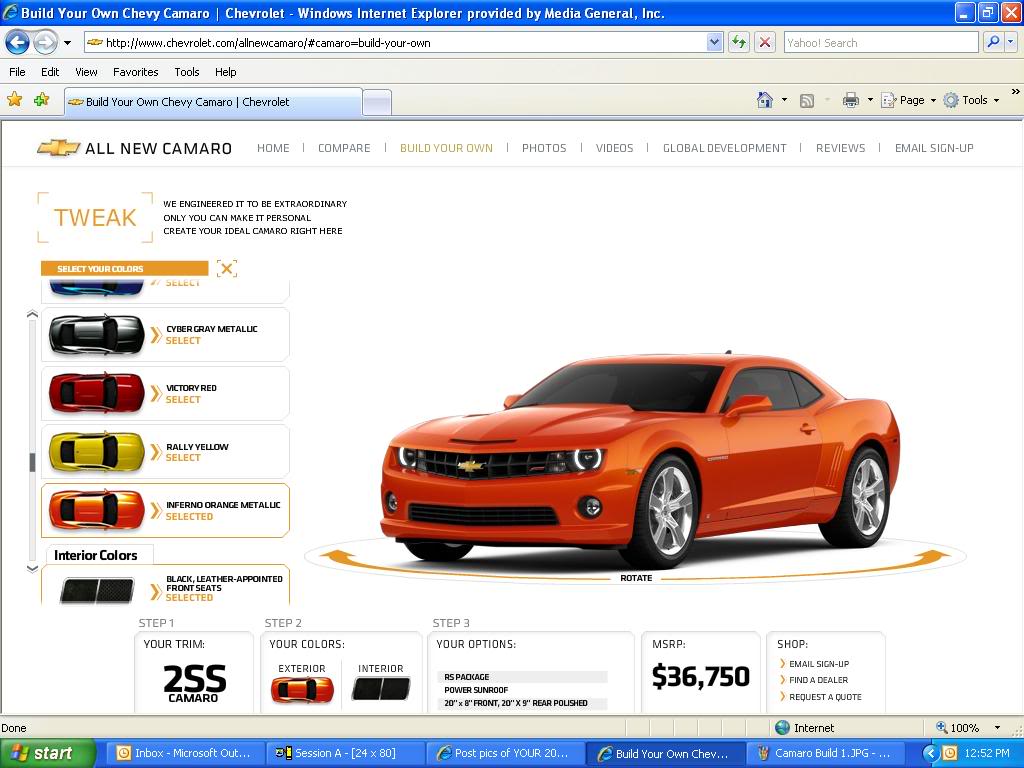Switch to Inbox - Microsoft Outlook taskbar button
The width and height of the screenshot is (1024, 768).
point(184,753)
